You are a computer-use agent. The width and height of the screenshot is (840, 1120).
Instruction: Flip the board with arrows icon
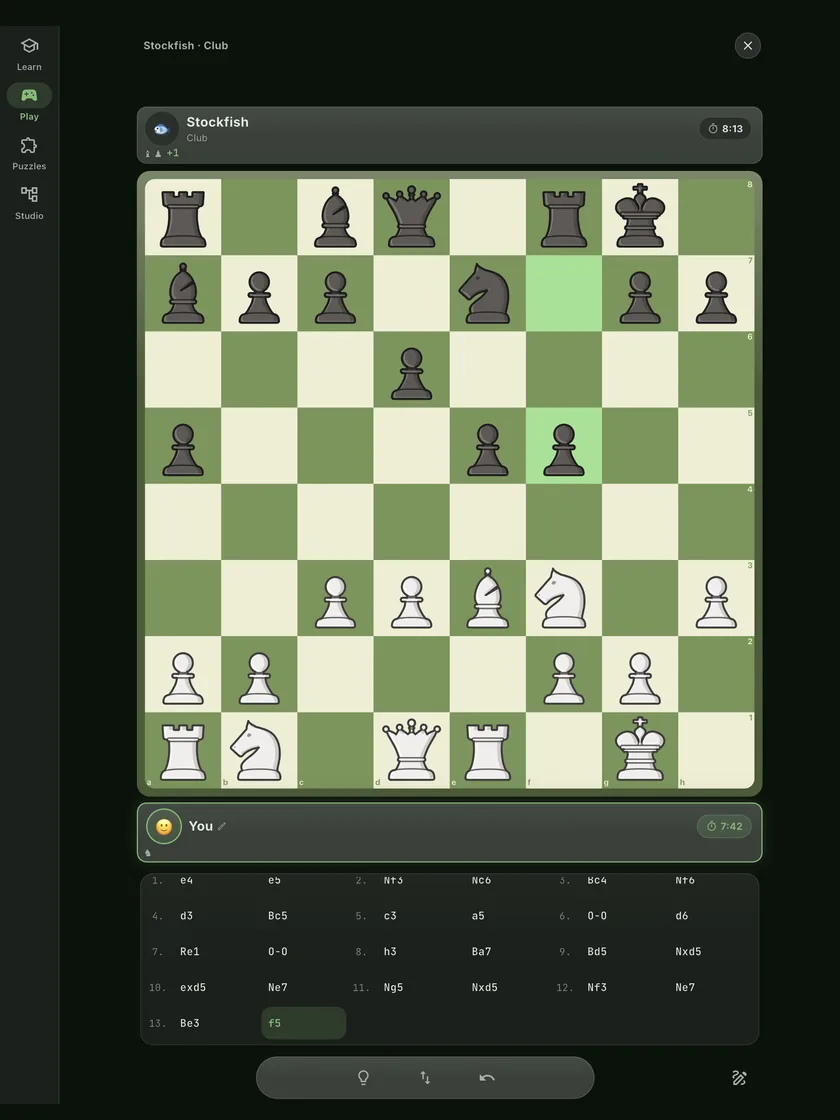point(425,1077)
